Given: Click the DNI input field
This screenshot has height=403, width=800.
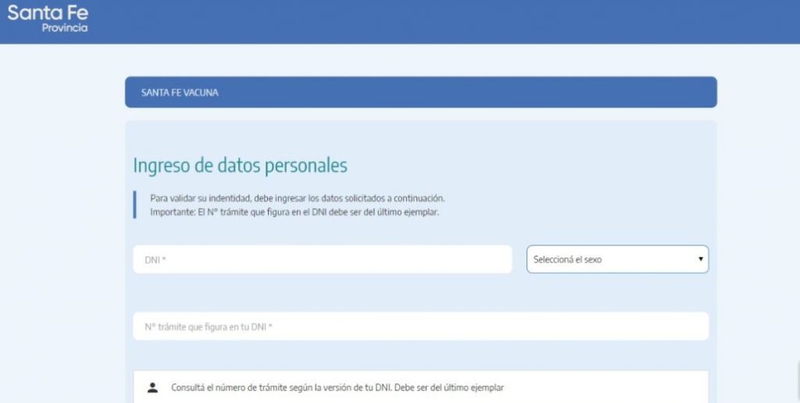Looking at the screenshot, I should point(322,259).
